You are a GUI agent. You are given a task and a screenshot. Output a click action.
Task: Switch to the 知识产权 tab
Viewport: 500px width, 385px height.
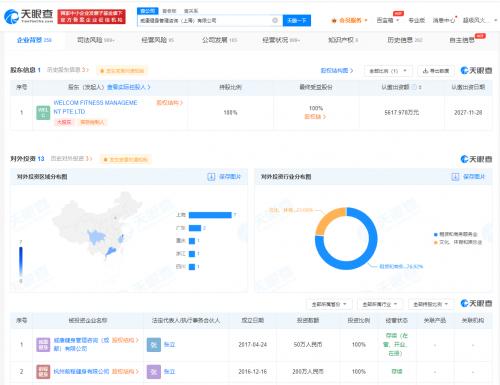[343, 40]
